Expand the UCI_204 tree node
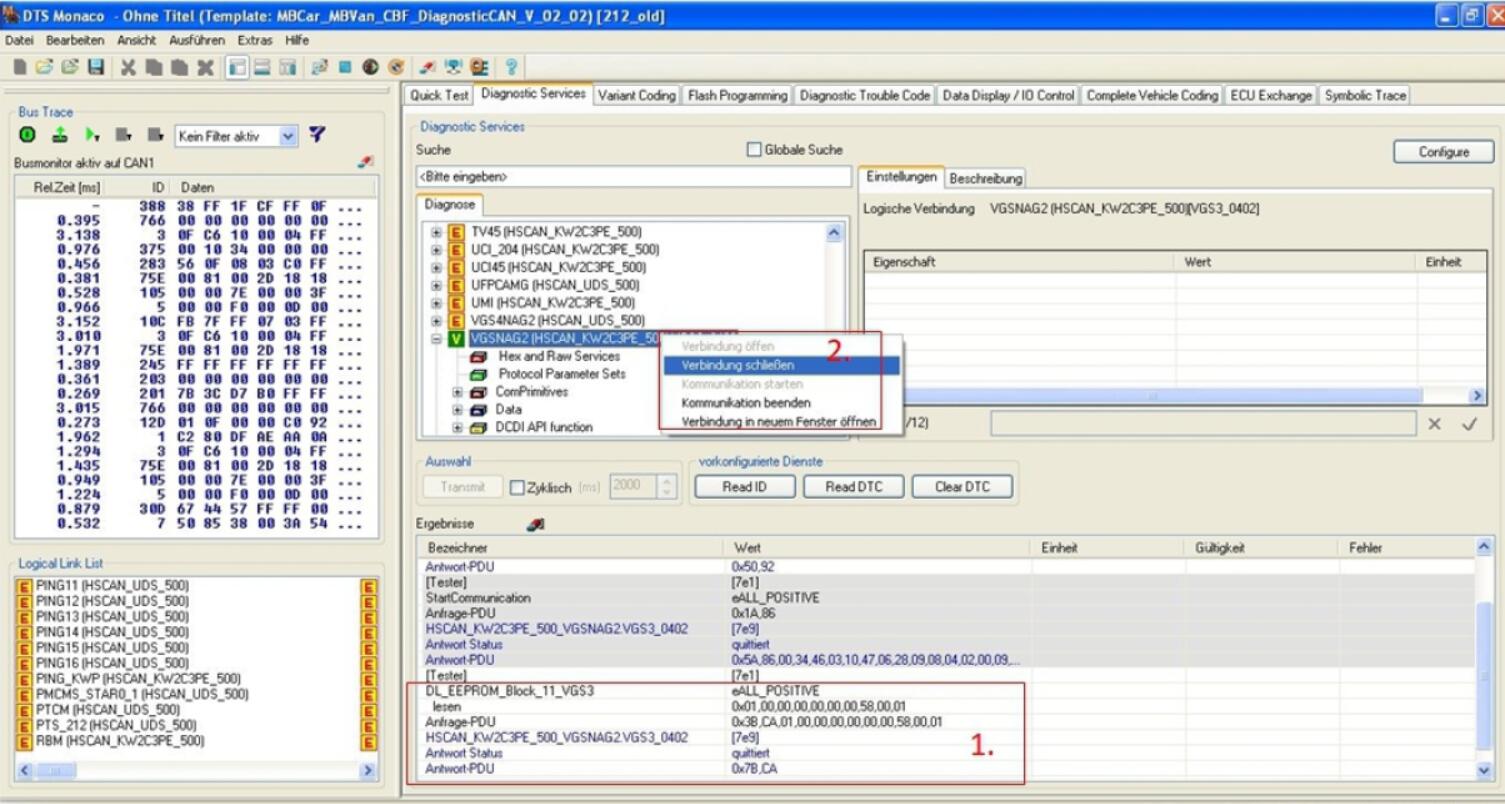 [x=436, y=249]
